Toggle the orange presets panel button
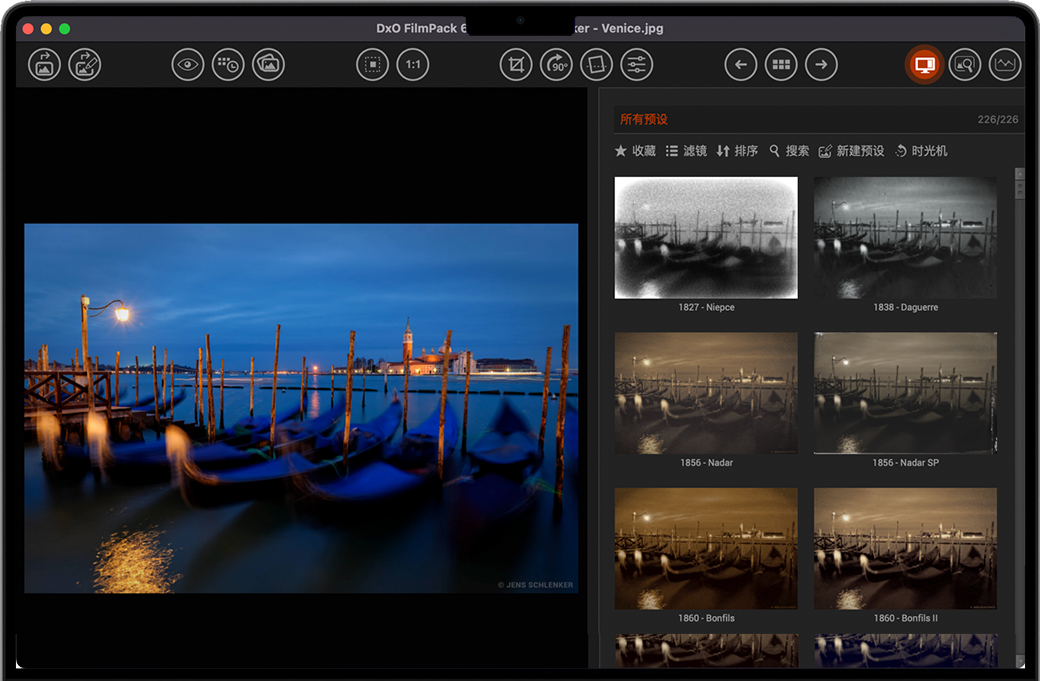1040x681 pixels. pos(924,65)
